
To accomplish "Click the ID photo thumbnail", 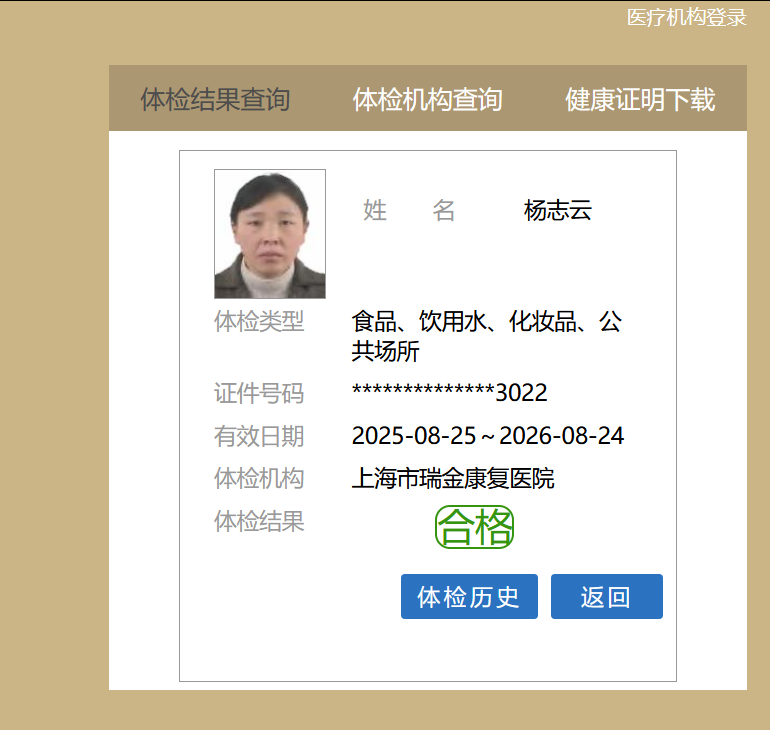I will click(x=270, y=234).
